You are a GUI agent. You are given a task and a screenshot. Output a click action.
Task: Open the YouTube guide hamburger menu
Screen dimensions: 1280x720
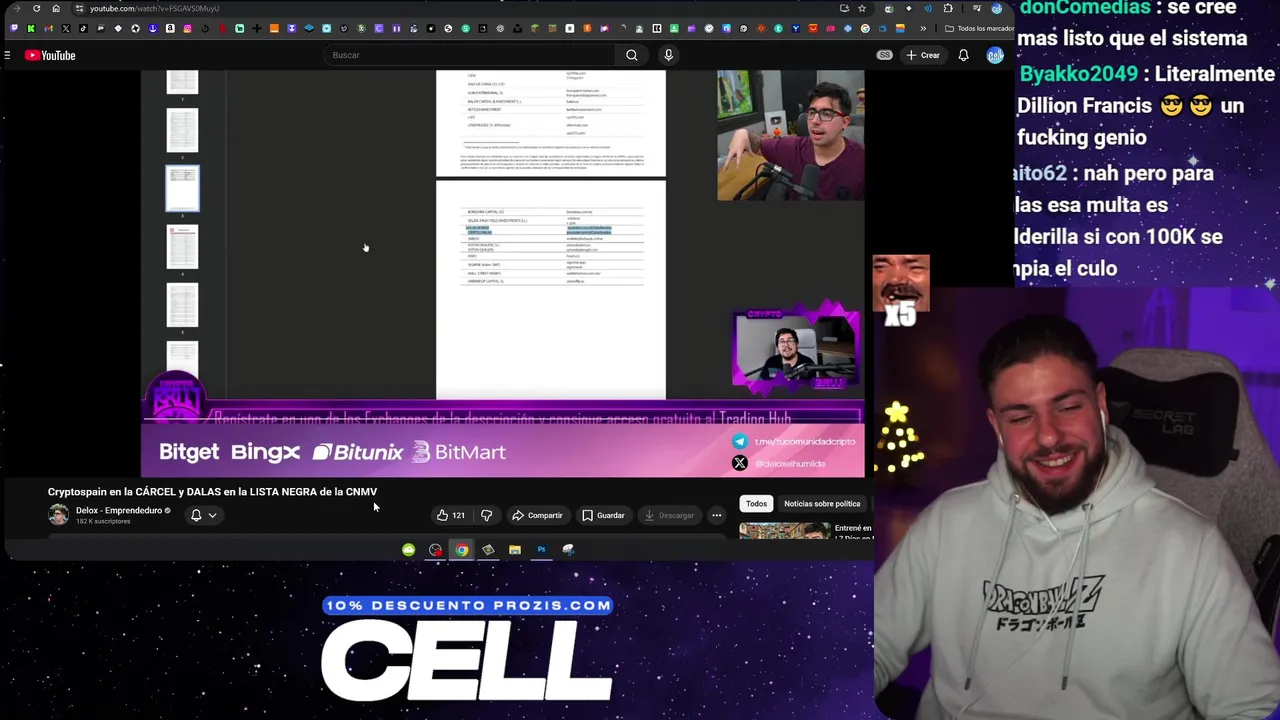pos(7,55)
